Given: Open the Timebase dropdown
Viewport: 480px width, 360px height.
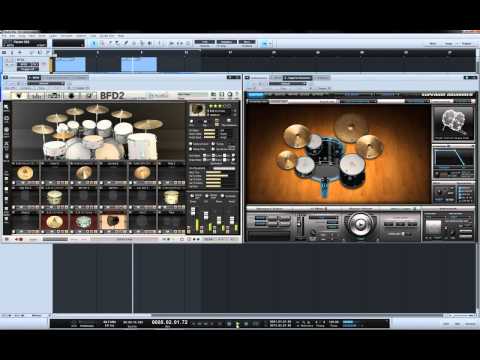Looking at the screenshot, I should pos(226,42).
